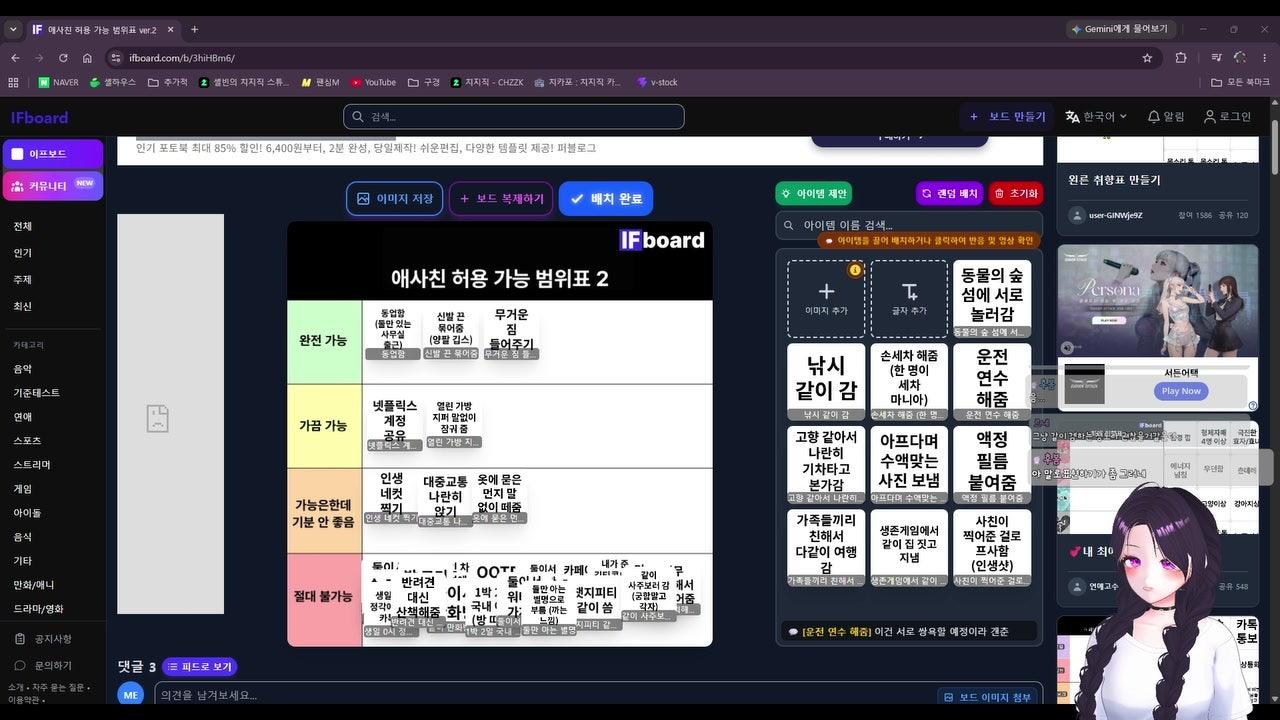Select the 동물의 숲 섬에 서로 놀러감 item
Viewport: 1280px width, 720px height.
click(x=992, y=299)
